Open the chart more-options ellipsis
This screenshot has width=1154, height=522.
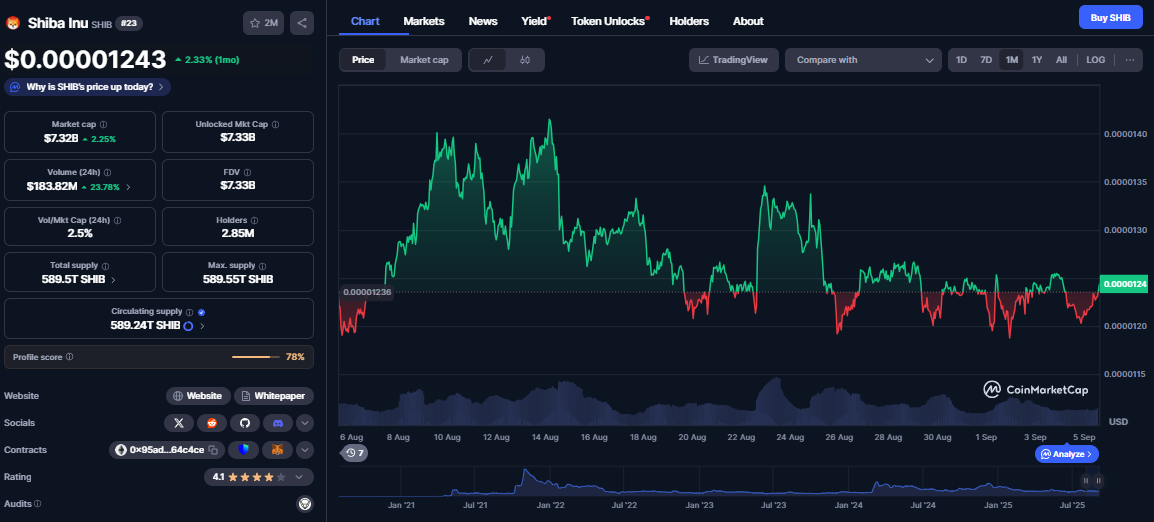click(x=1130, y=60)
